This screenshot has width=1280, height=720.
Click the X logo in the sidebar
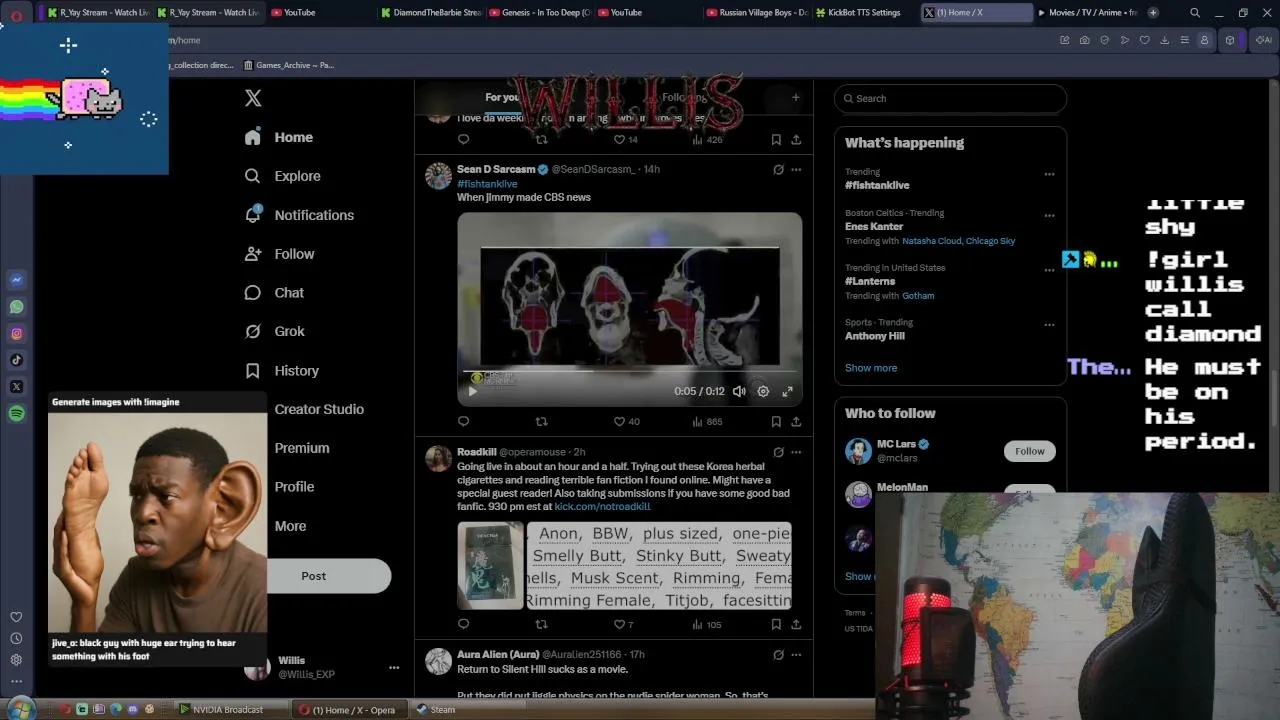click(x=253, y=98)
